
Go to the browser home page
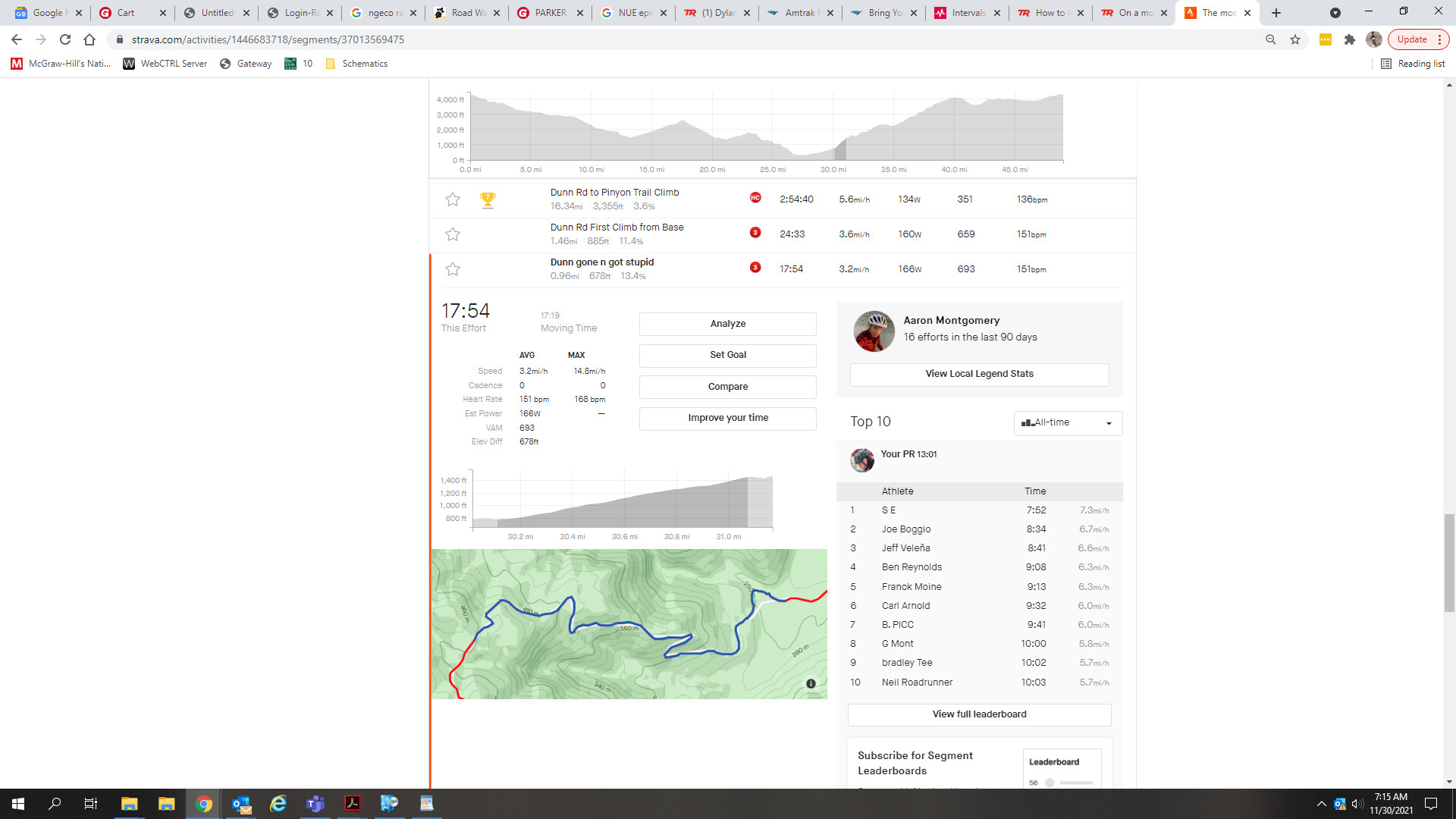[89, 39]
